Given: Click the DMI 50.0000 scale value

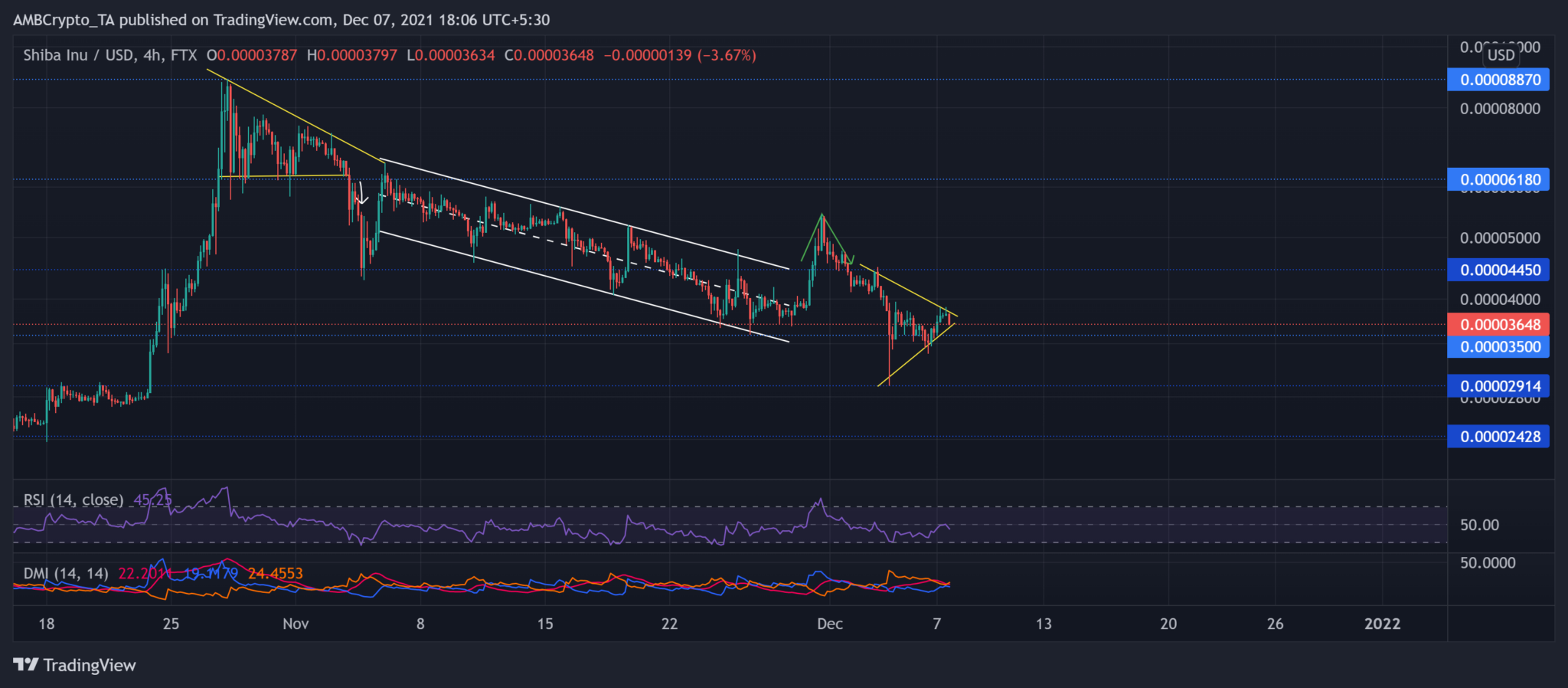Looking at the screenshot, I should coord(1488,562).
